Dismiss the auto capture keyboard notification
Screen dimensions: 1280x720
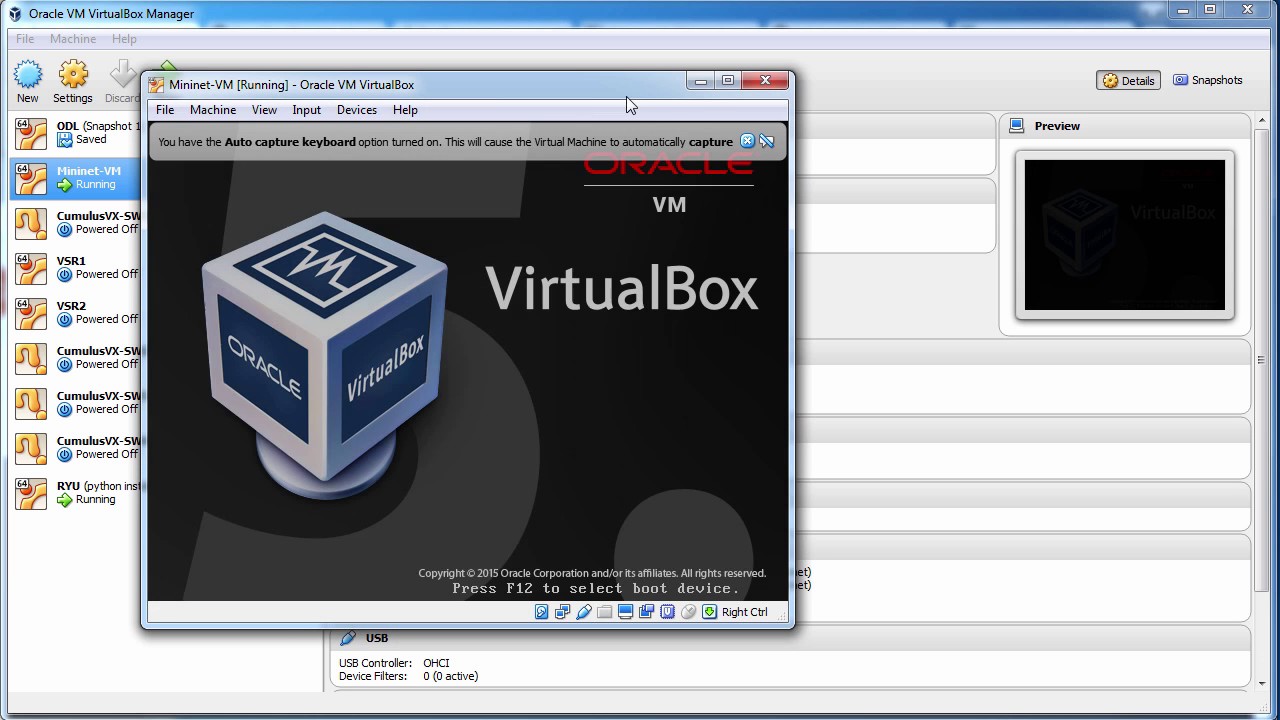point(747,141)
